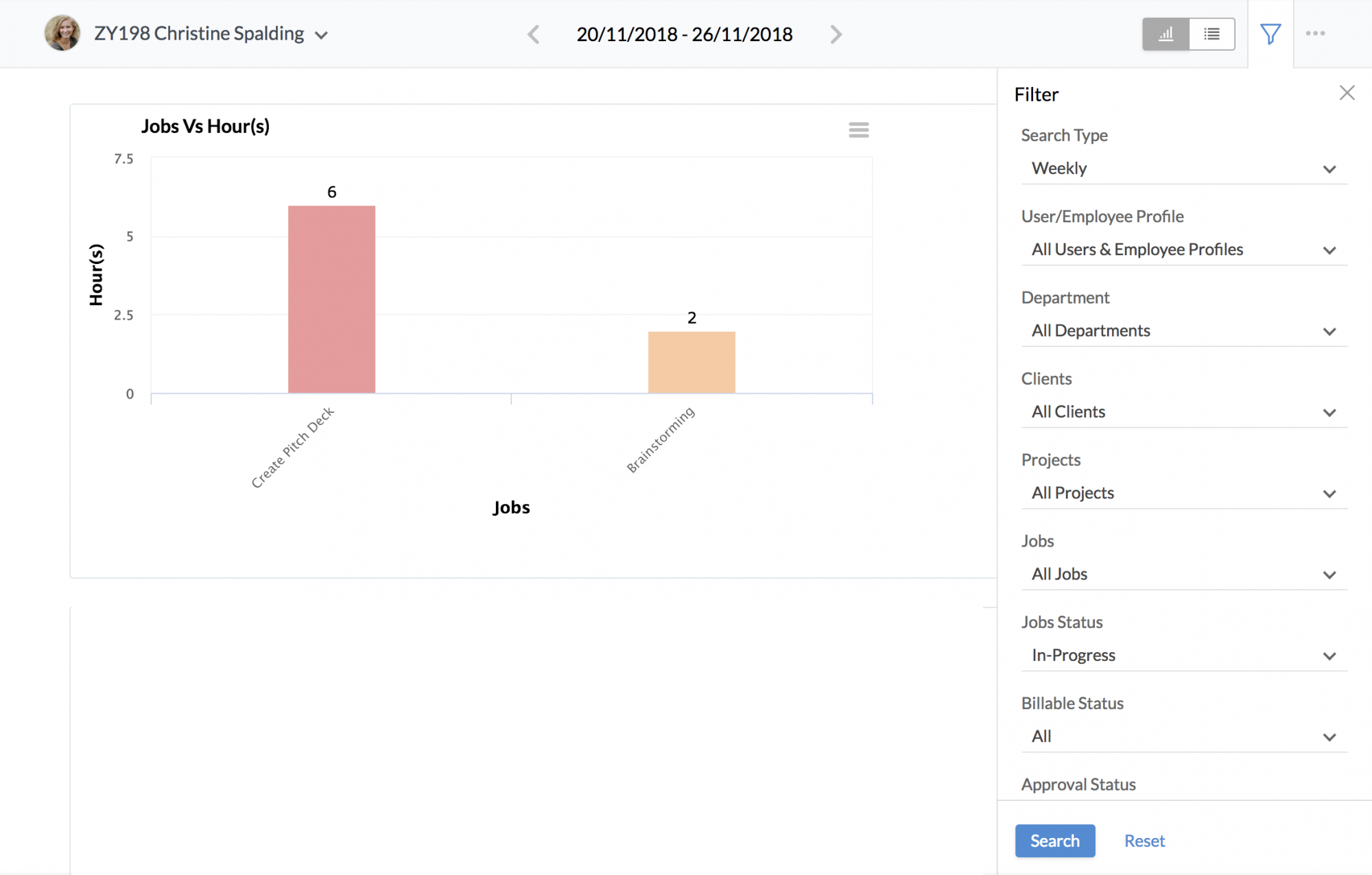Go to the next week
1372x875 pixels.
(836, 34)
